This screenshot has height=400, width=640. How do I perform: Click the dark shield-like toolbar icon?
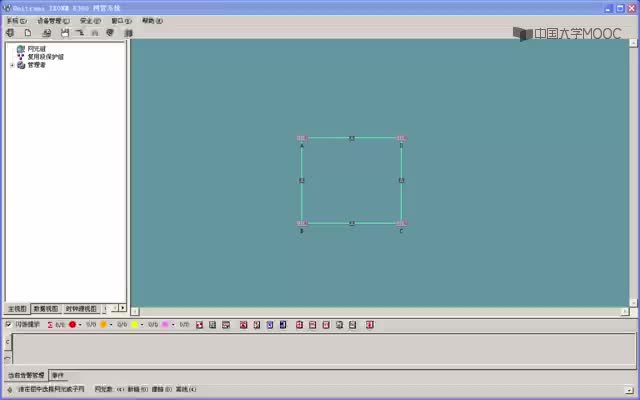pyautogui.click(x=110, y=33)
